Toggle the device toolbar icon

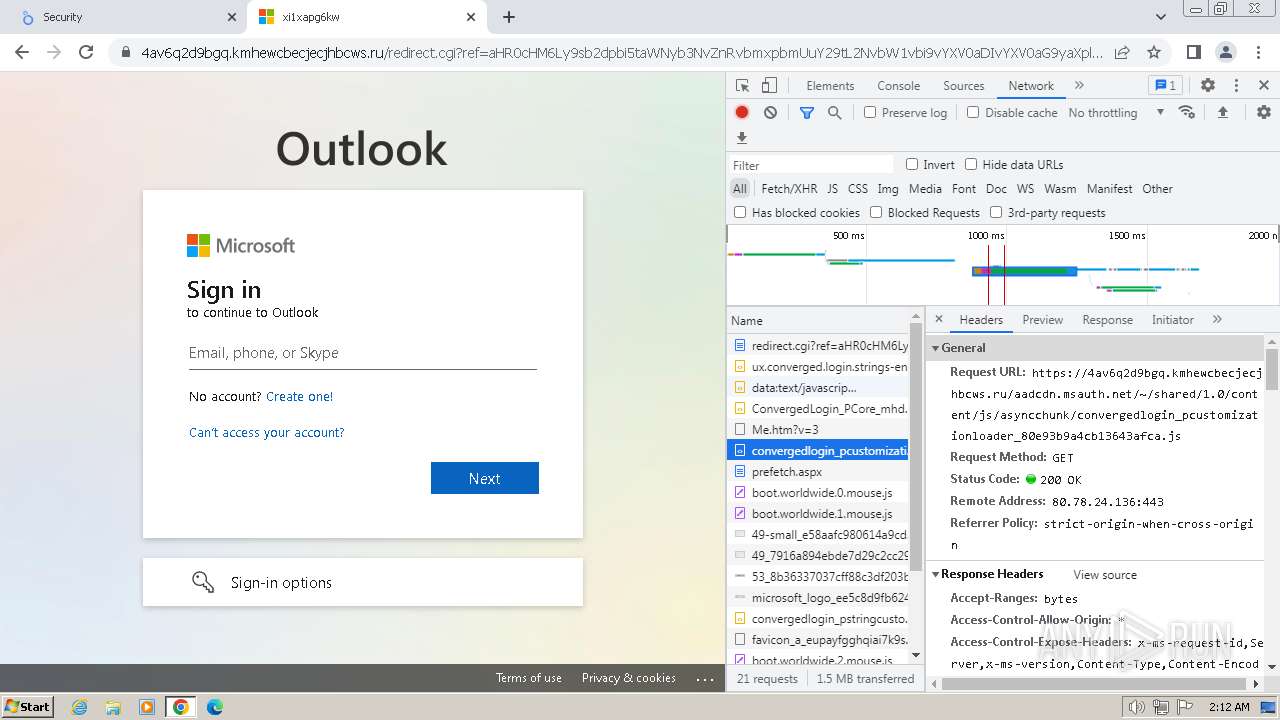point(769,86)
